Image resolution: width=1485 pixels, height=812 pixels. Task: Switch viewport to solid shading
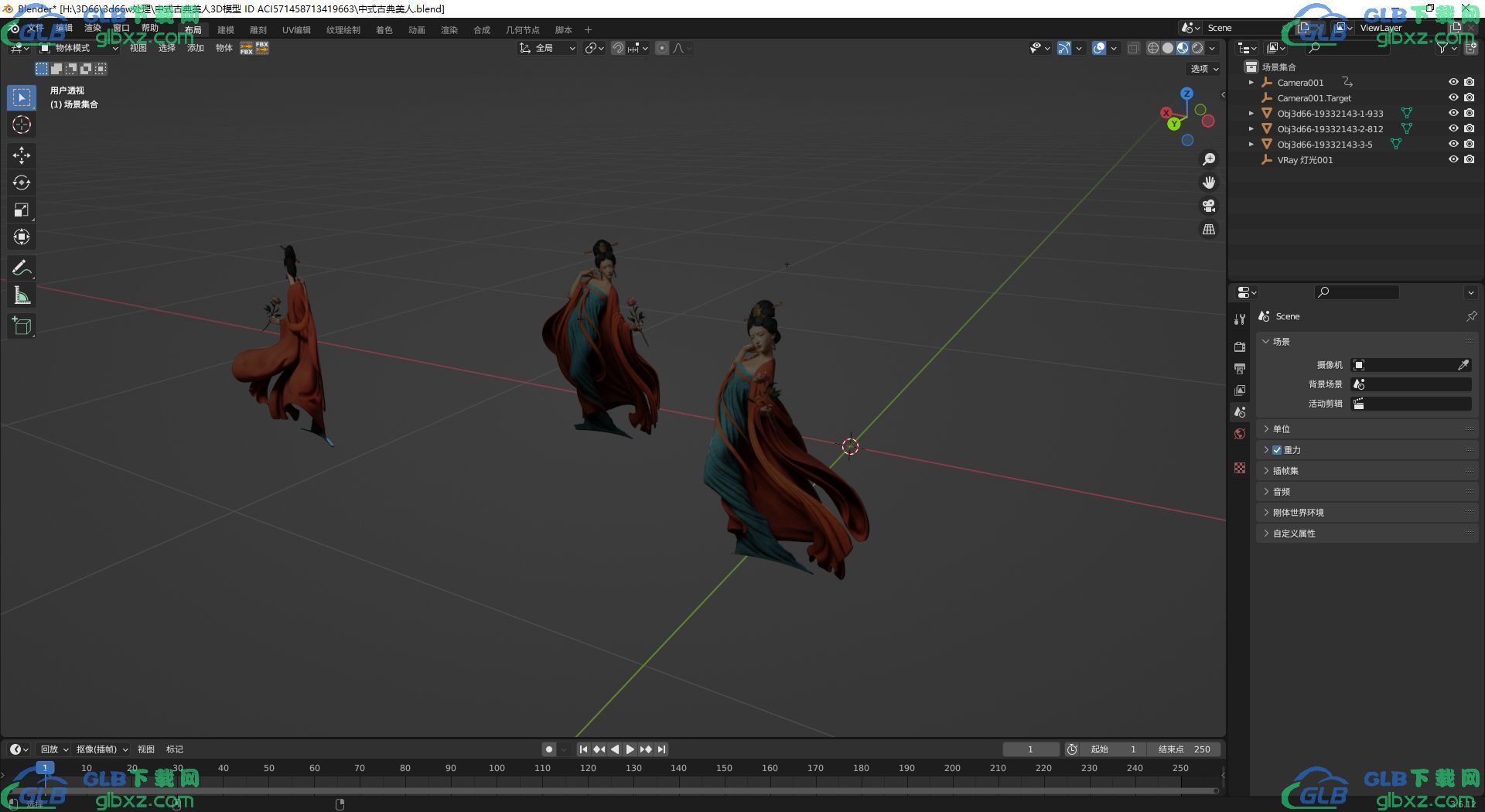[x=1168, y=48]
